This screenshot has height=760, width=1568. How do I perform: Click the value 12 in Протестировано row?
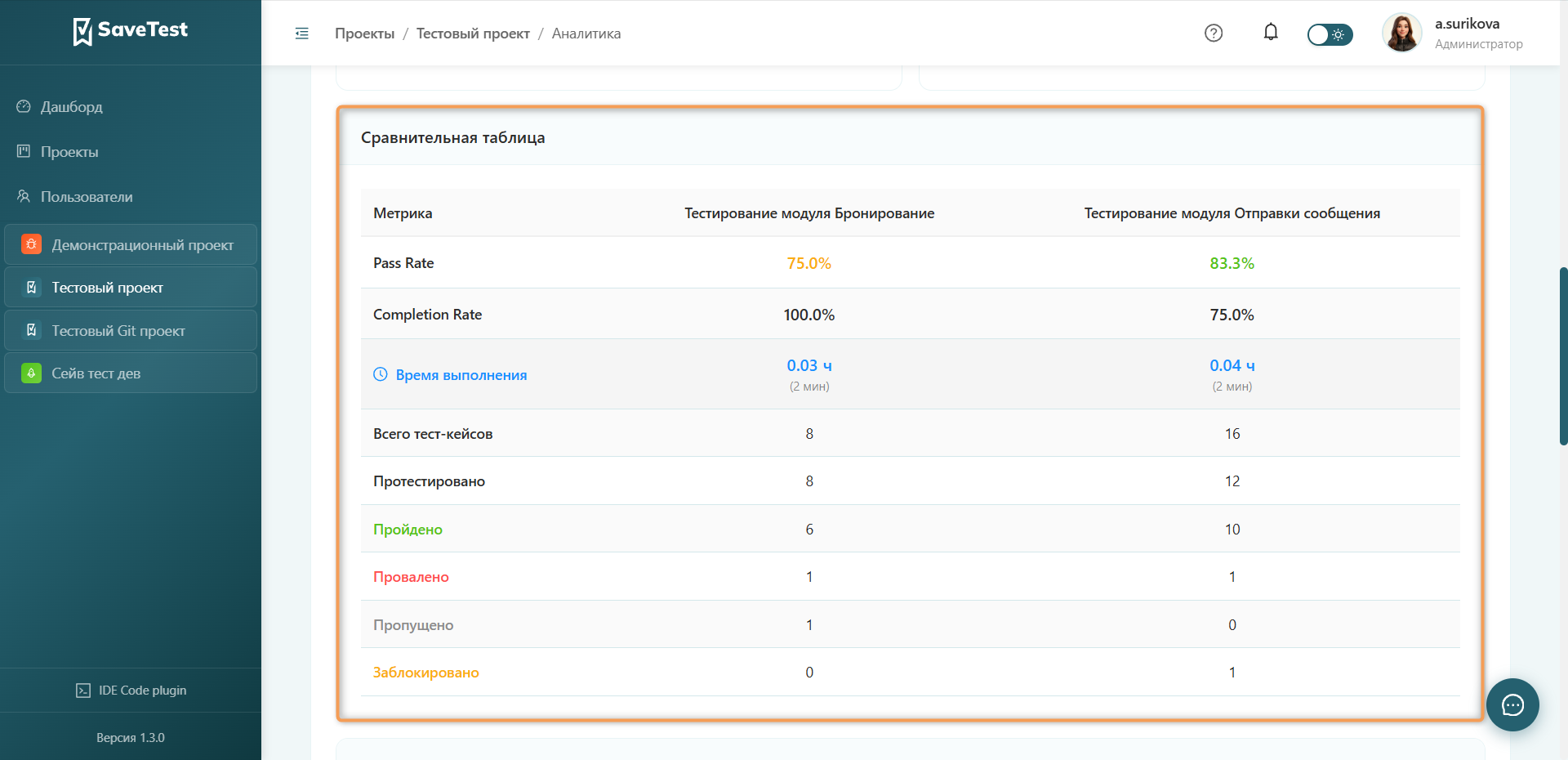[1232, 481]
